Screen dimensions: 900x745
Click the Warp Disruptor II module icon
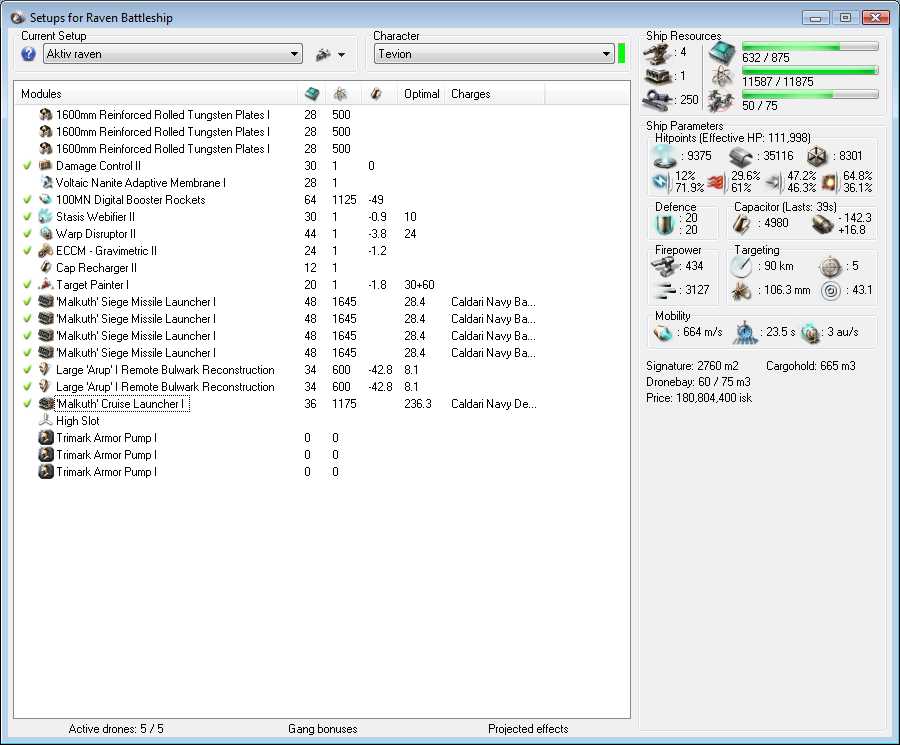(x=45, y=234)
